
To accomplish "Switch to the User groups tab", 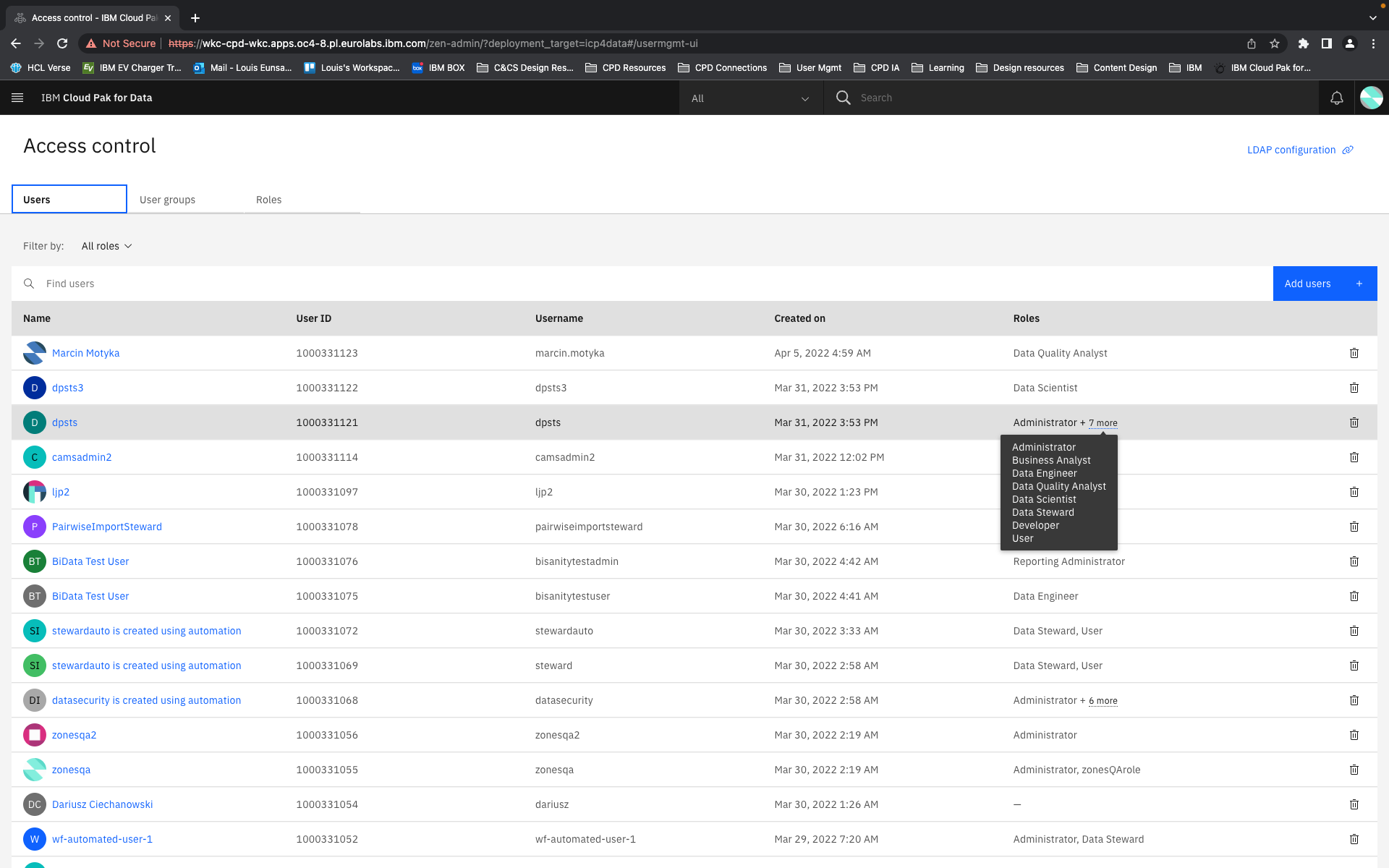I will (167, 200).
